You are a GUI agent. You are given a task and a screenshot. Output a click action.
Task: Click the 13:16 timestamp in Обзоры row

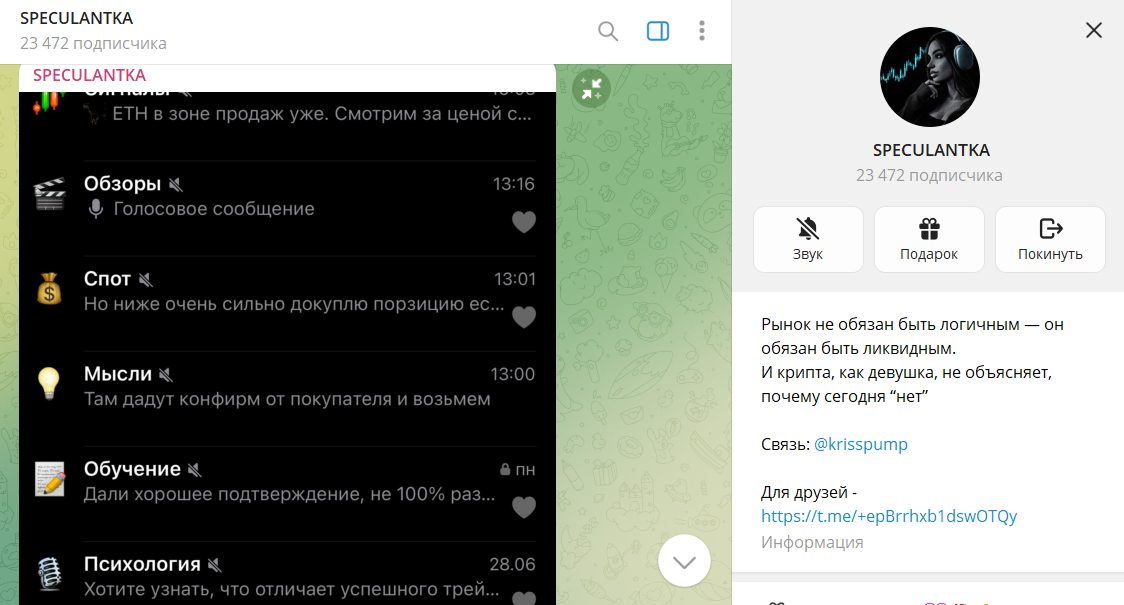pos(514,184)
